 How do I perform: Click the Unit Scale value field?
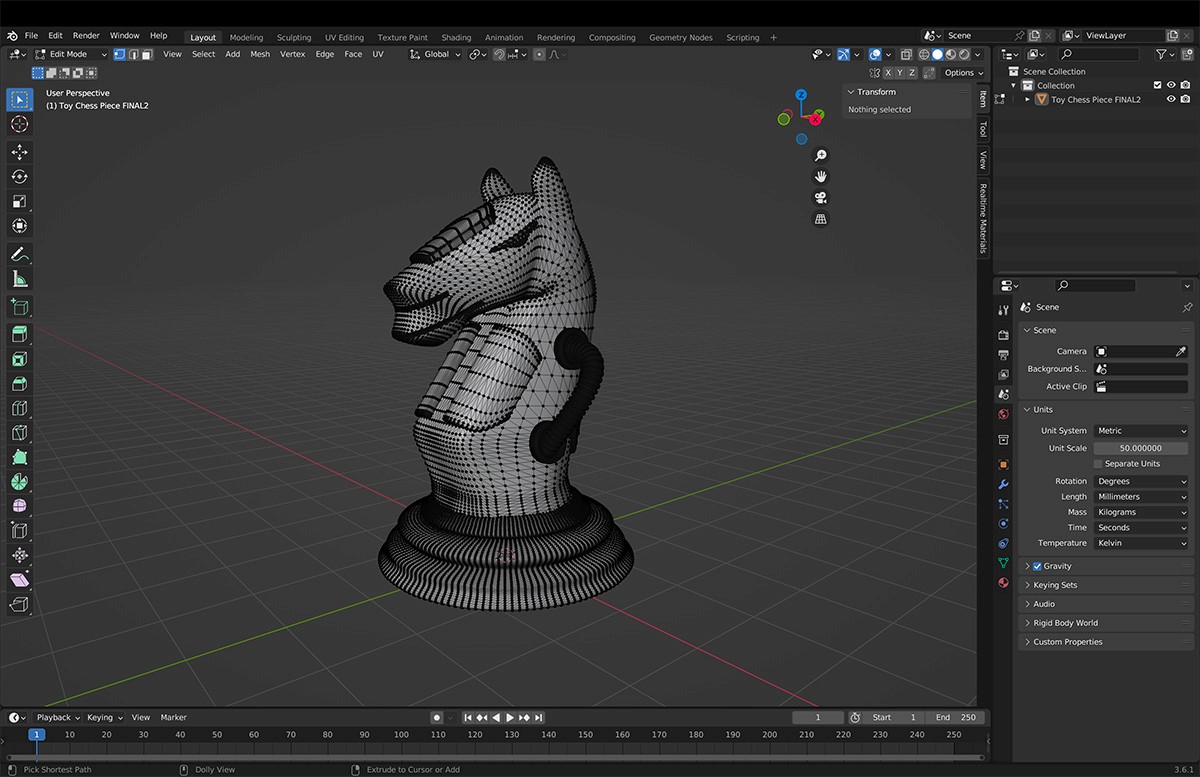pos(1140,448)
